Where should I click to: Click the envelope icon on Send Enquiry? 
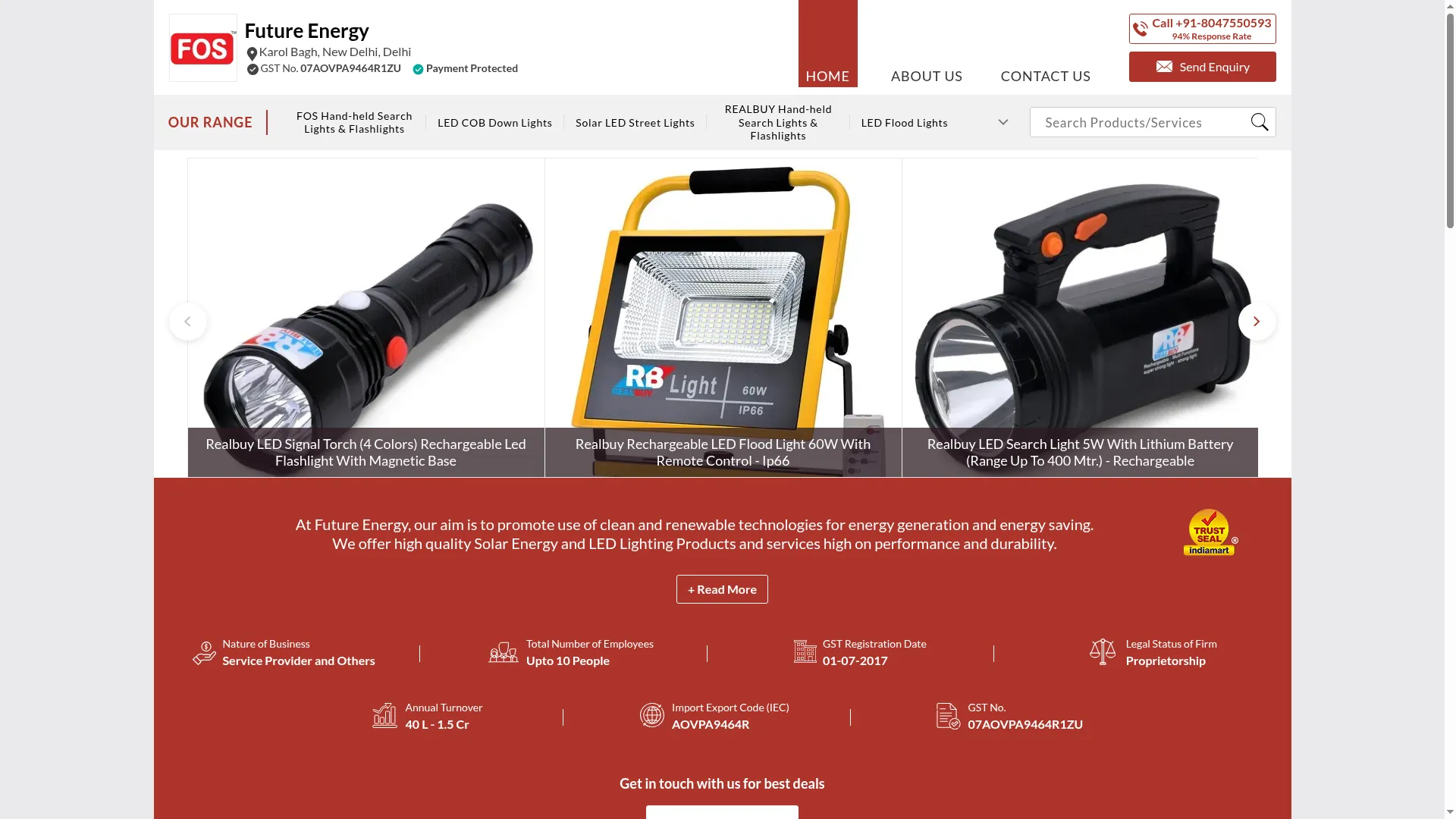click(x=1164, y=67)
